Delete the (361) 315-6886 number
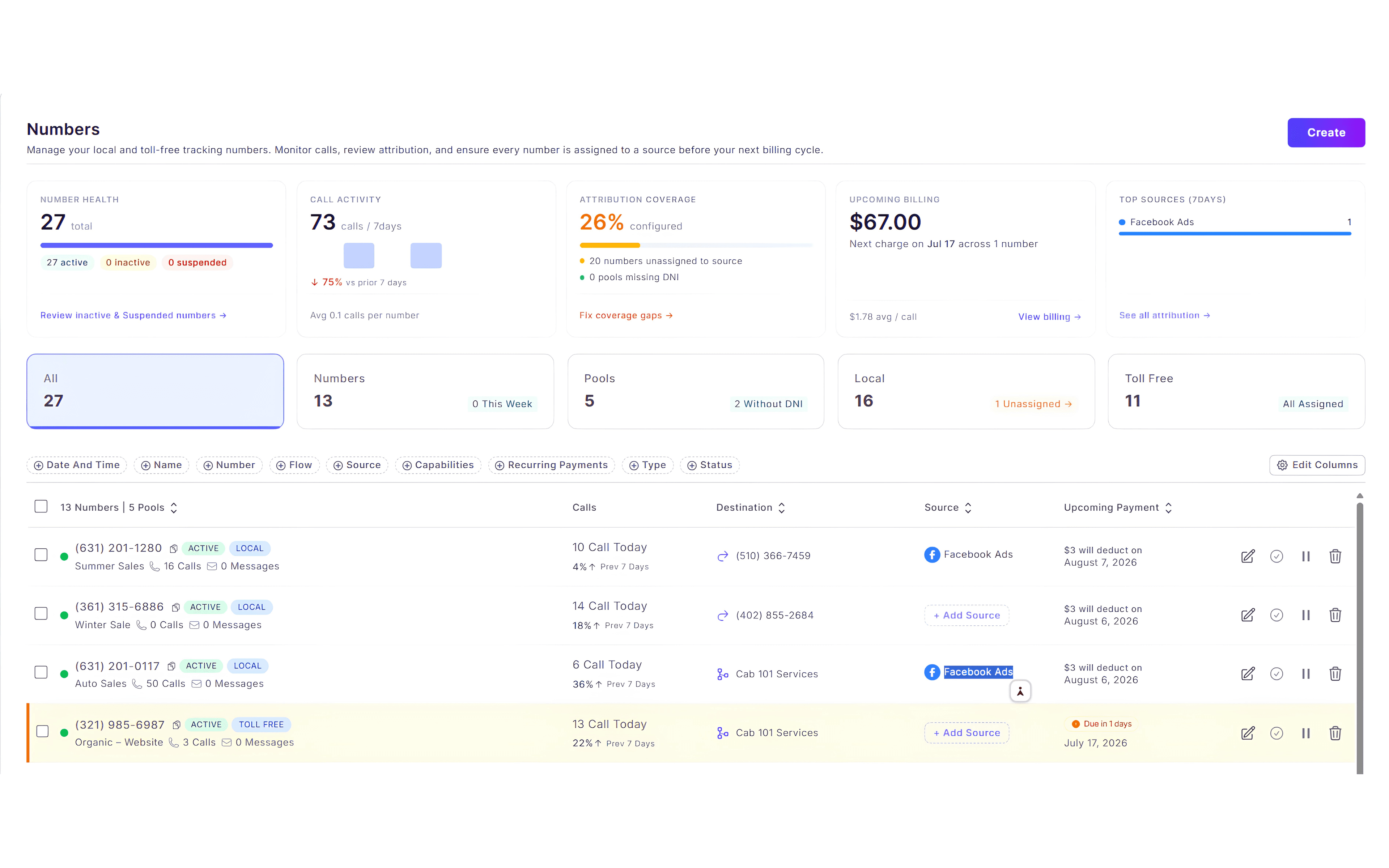Screen dimensions: 1389x868 1335,615
